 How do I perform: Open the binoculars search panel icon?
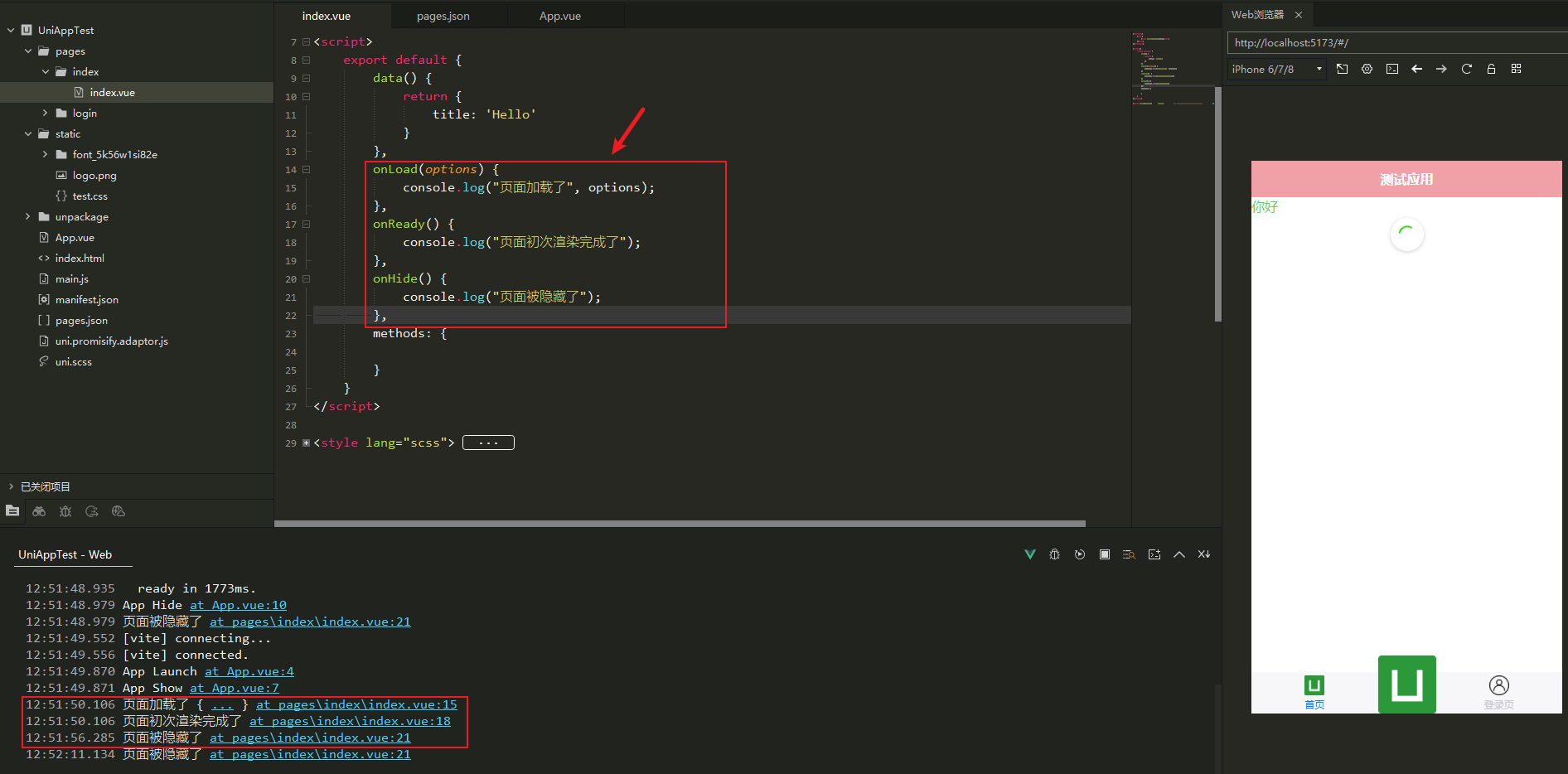39,511
